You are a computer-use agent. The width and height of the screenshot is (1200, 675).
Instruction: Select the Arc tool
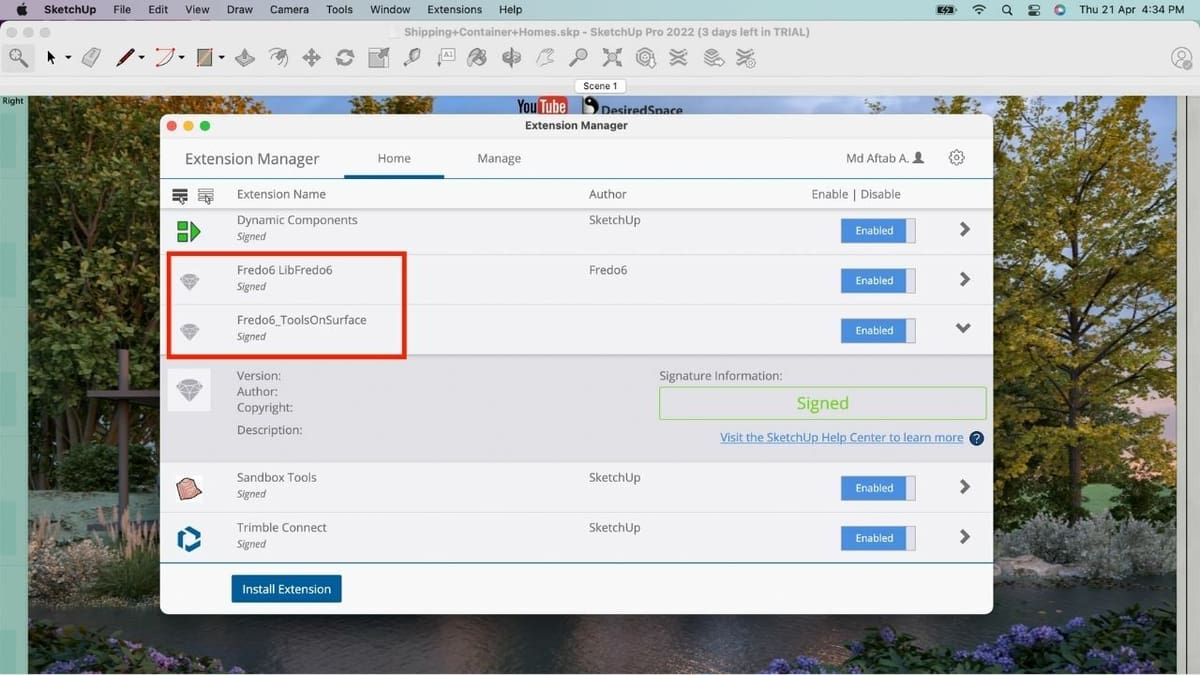(x=164, y=58)
